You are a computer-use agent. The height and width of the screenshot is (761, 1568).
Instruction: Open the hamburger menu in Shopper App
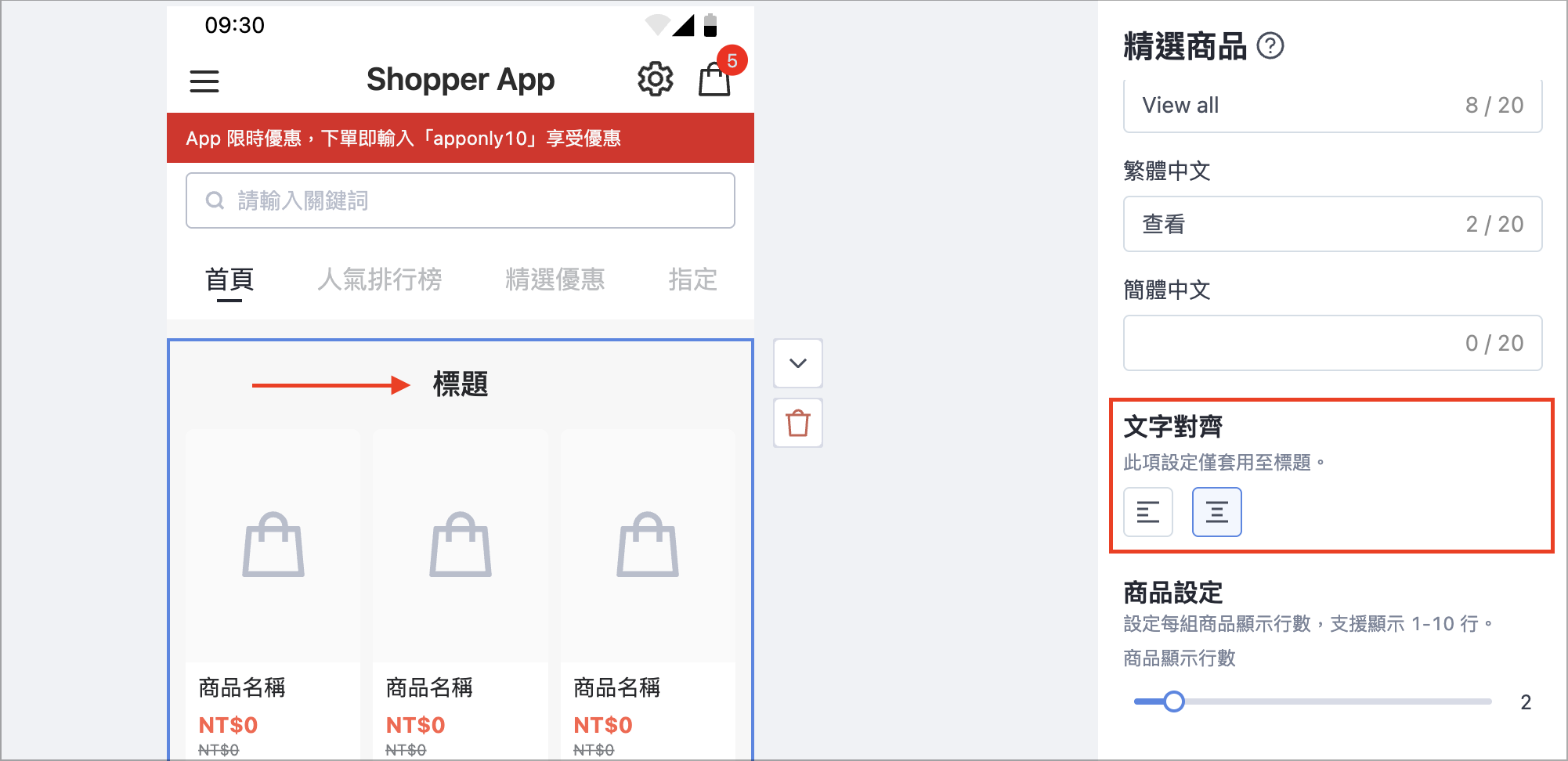[x=204, y=81]
